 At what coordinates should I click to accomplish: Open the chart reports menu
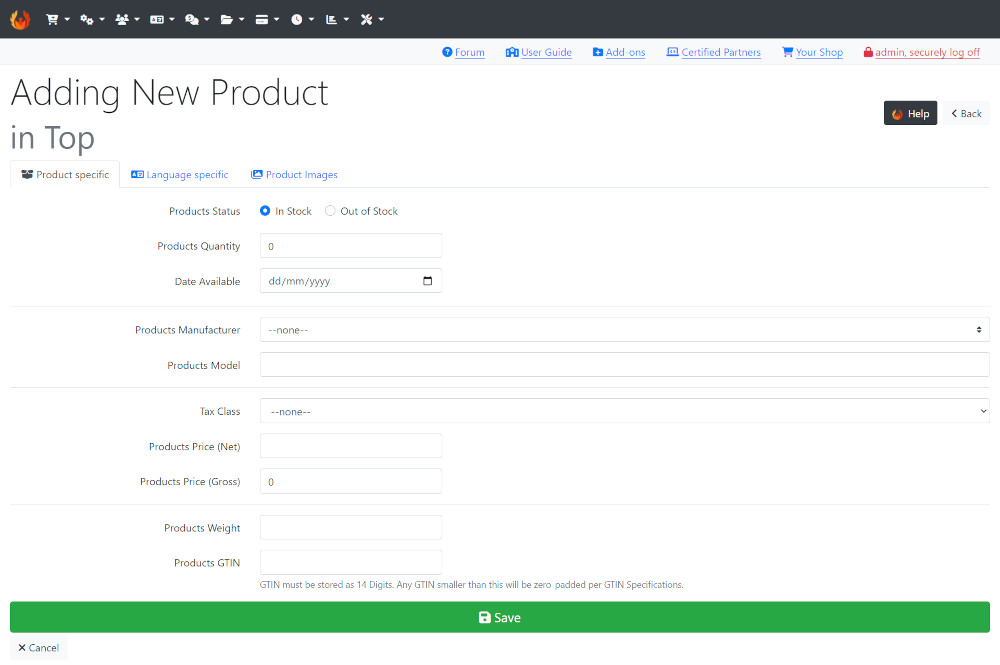337,20
